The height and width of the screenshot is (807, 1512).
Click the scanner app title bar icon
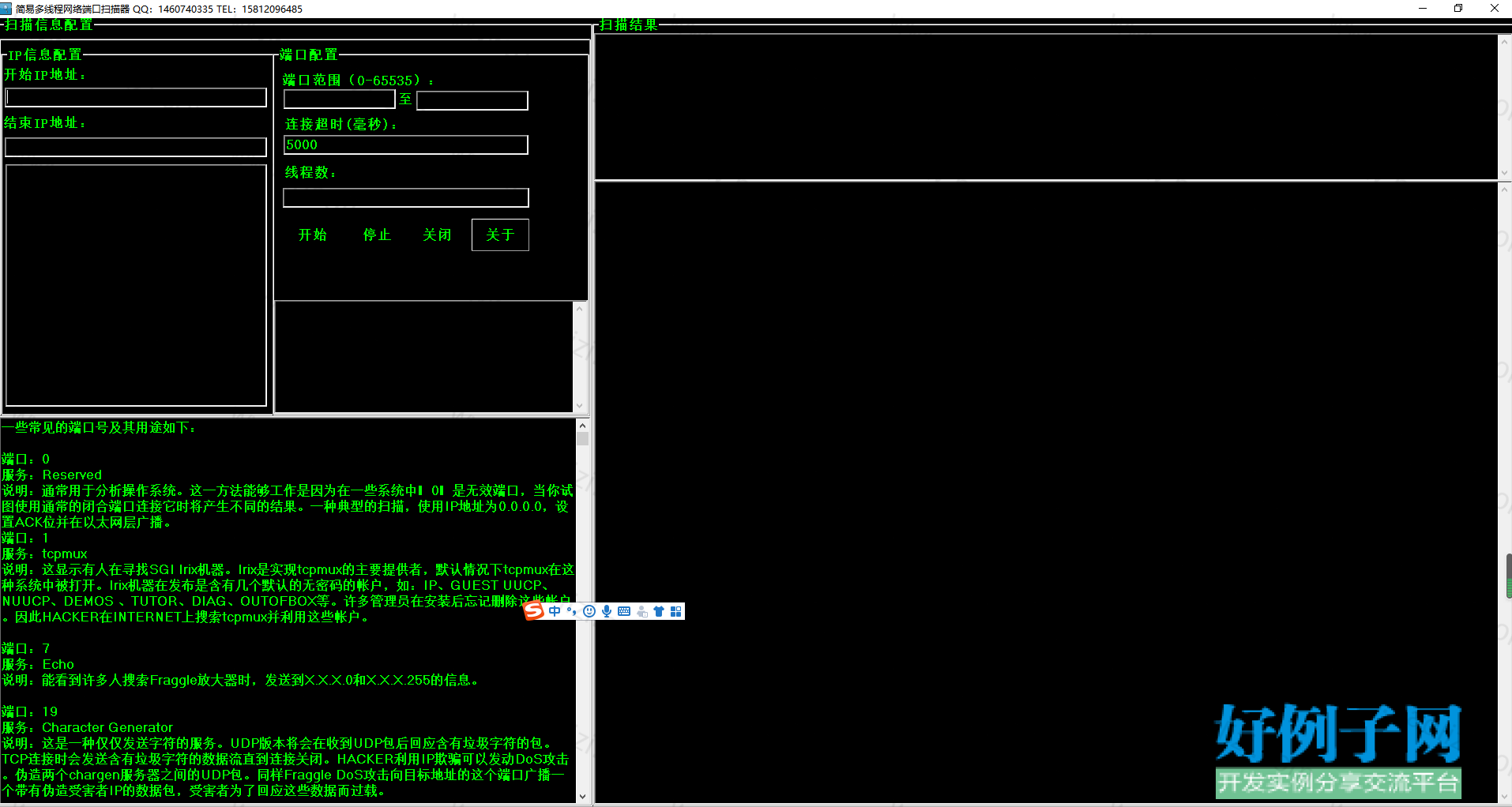6,9
